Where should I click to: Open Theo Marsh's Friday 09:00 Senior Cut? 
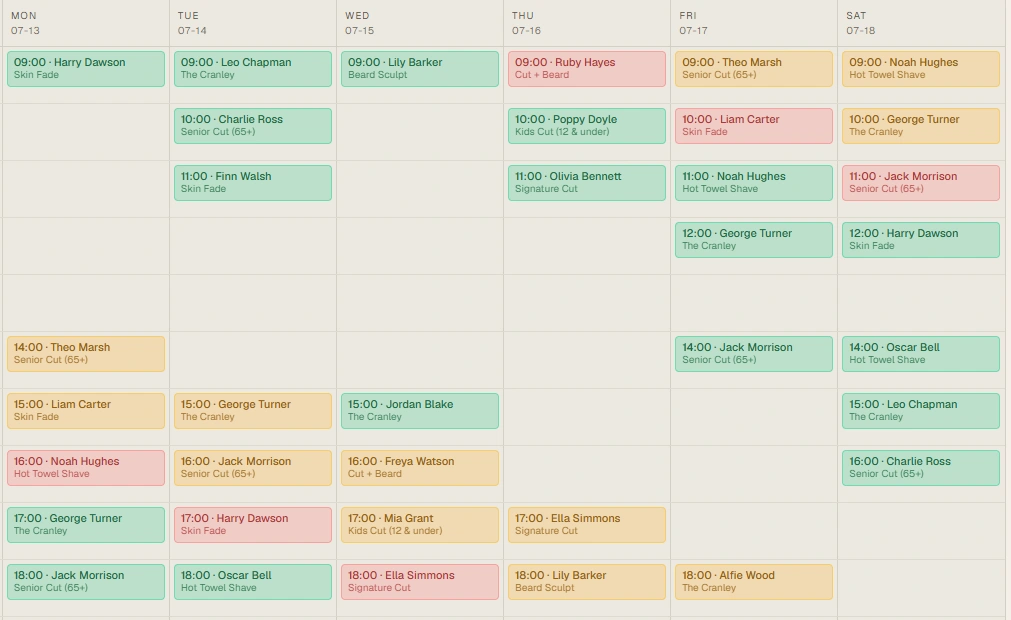(754, 69)
